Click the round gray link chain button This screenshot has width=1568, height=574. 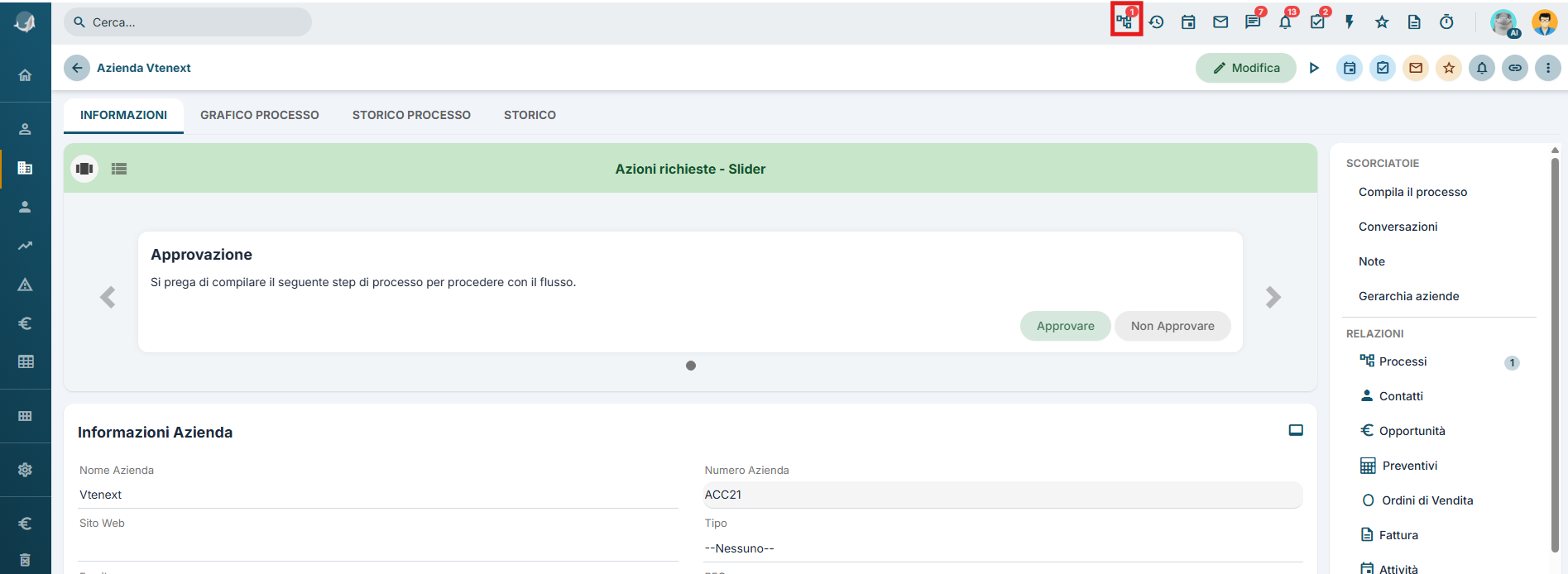pos(1515,68)
